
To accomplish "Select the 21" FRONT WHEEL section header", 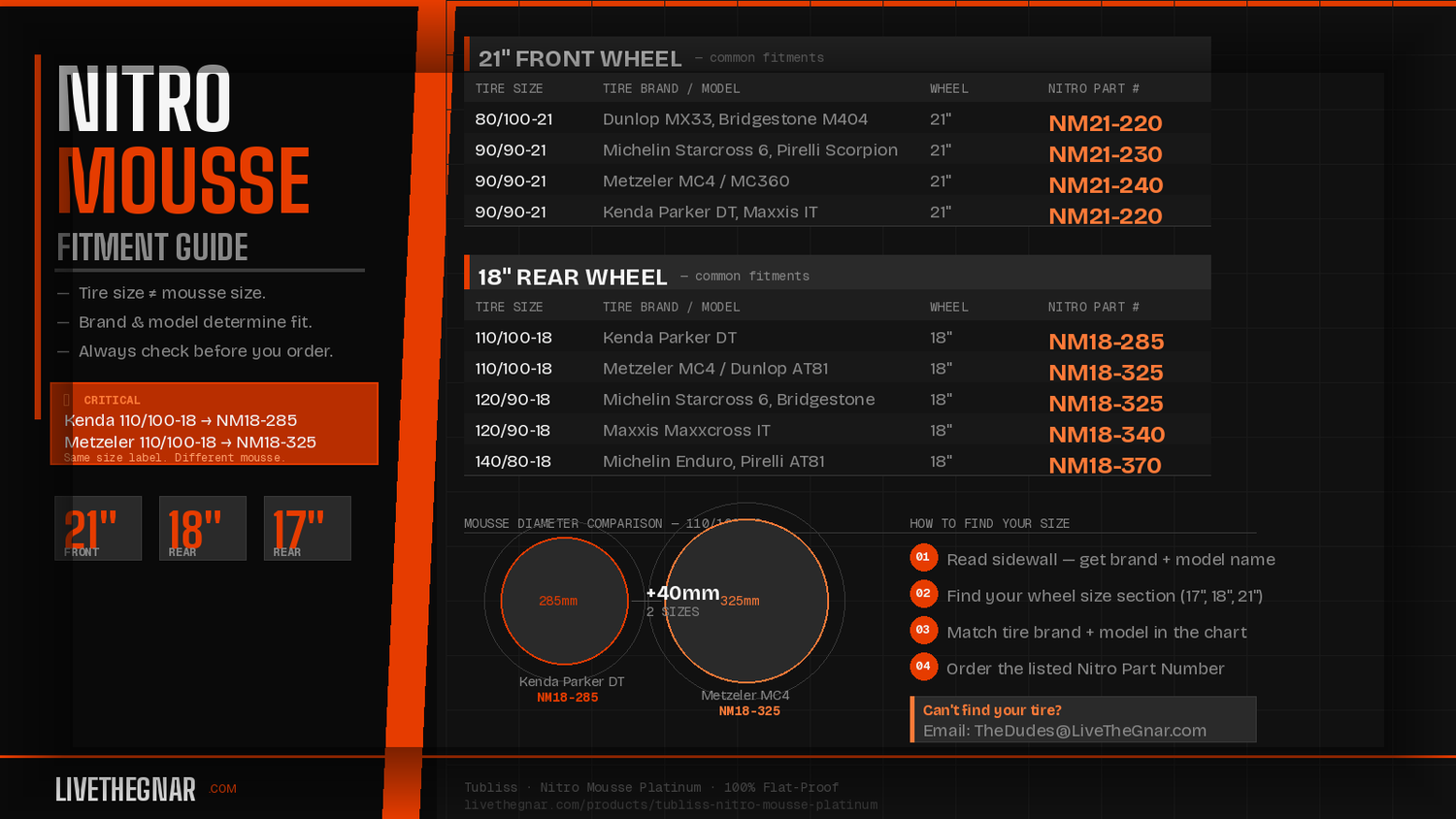I will point(580,58).
